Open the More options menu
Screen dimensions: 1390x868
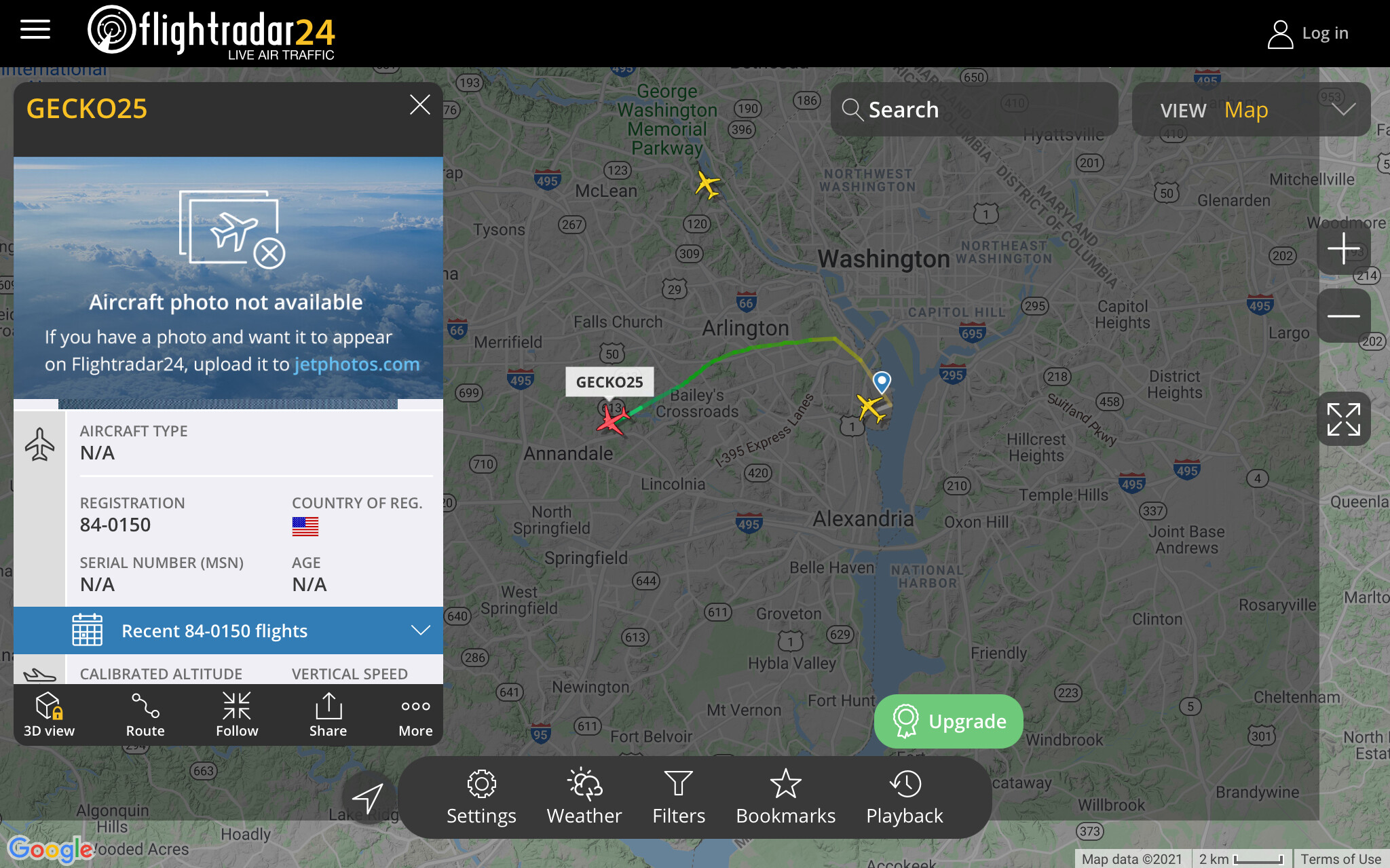click(415, 715)
